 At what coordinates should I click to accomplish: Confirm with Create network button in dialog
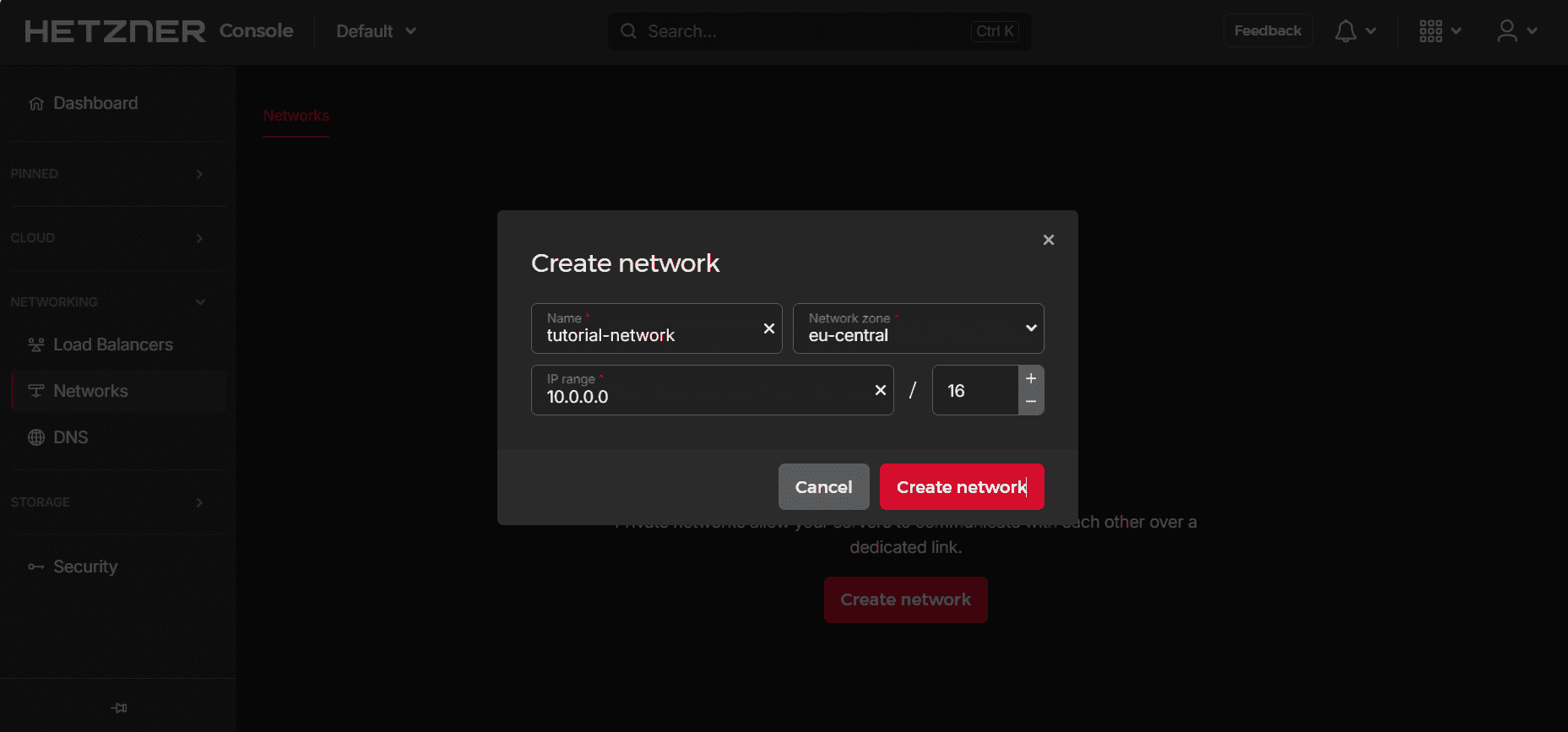961,487
